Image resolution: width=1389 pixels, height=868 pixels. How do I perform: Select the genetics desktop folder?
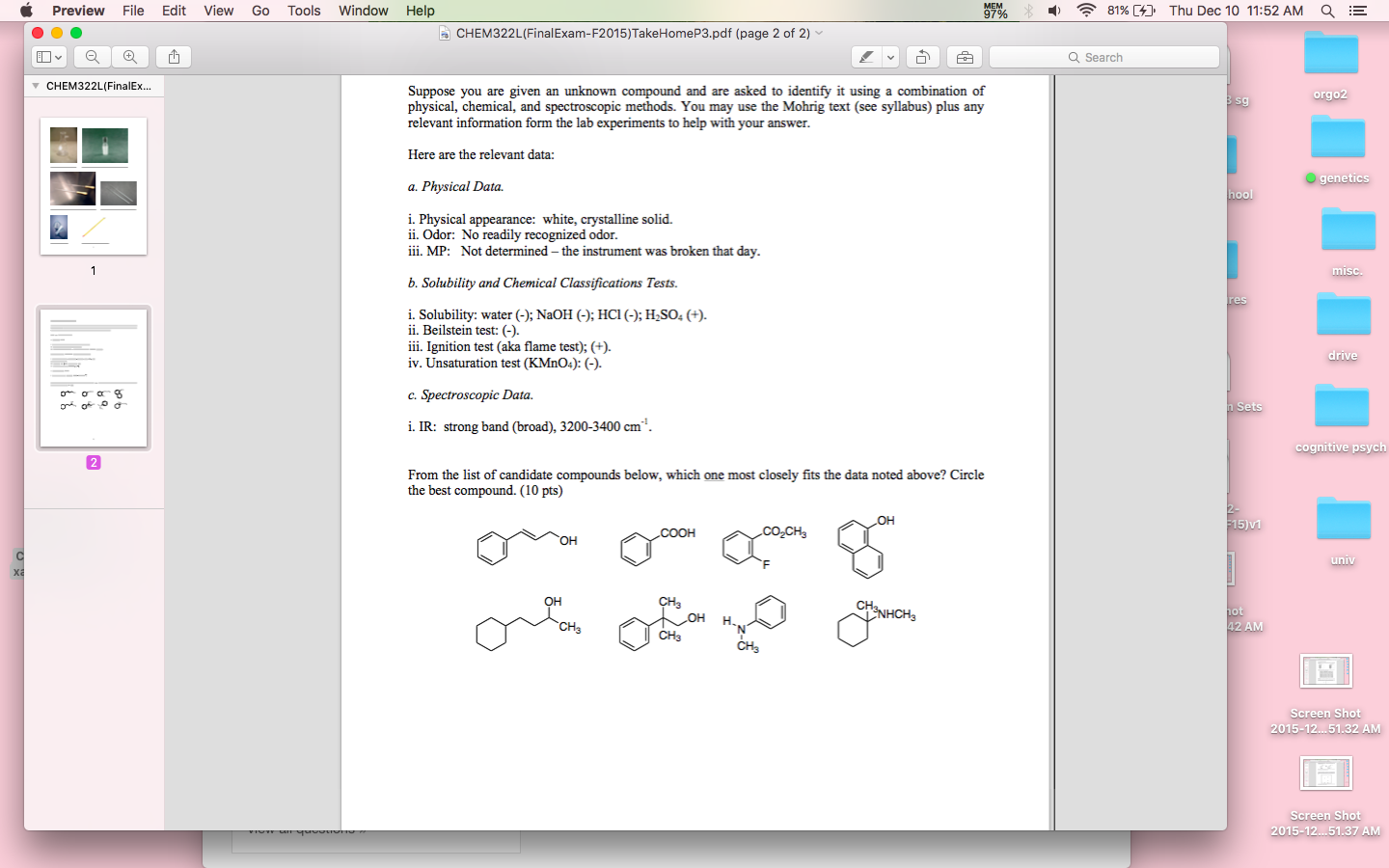pos(1338,149)
